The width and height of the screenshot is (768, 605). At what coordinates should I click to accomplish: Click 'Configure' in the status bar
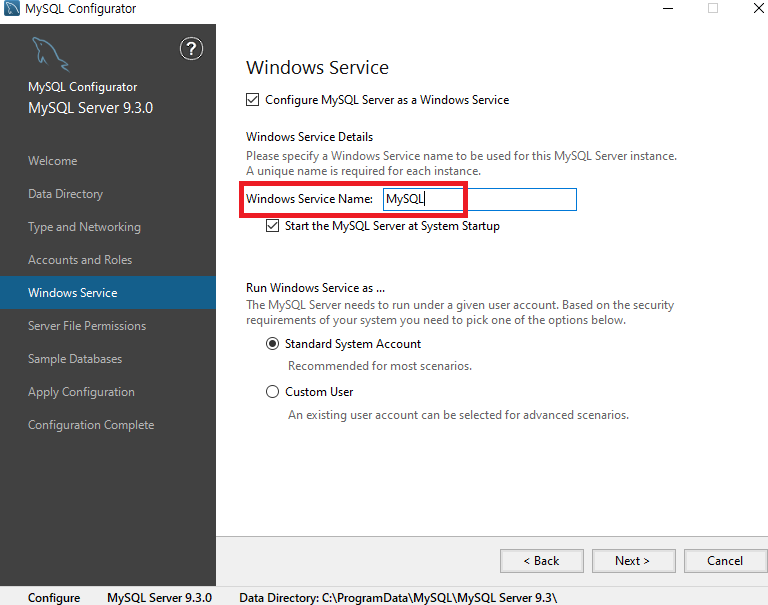(x=54, y=598)
